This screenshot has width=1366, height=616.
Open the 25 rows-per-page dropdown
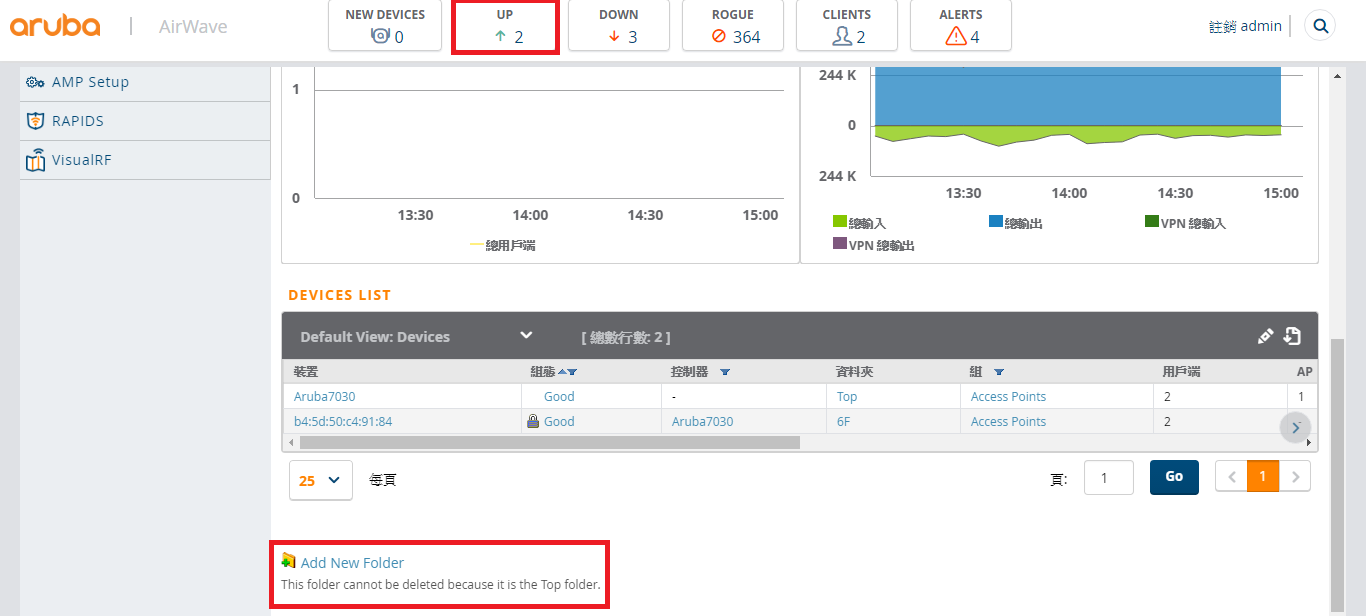pos(320,480)
